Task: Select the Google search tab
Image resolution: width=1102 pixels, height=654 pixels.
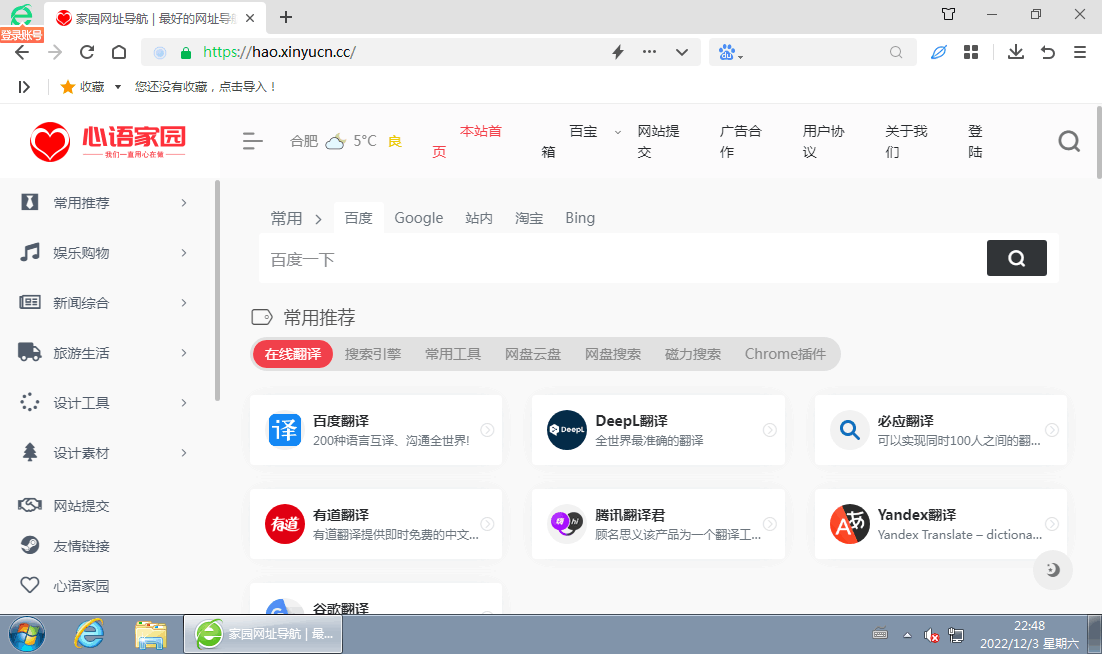Action: [419, 218]
